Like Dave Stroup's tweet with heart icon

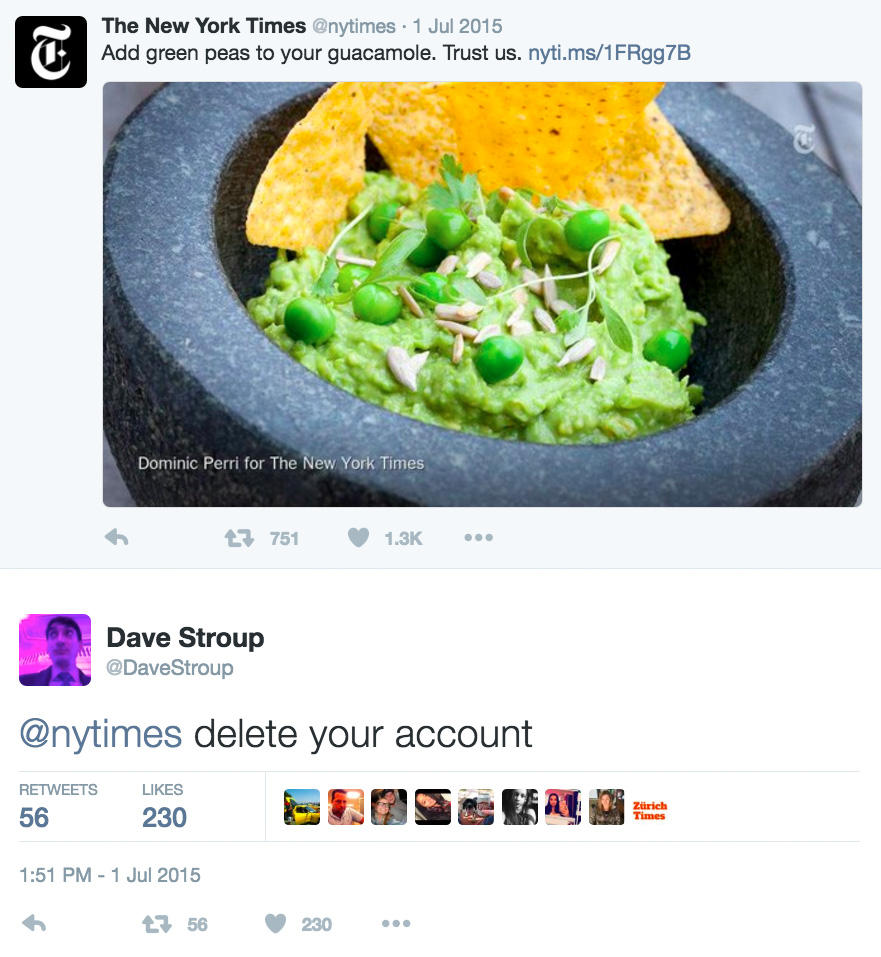coord(276,924)
